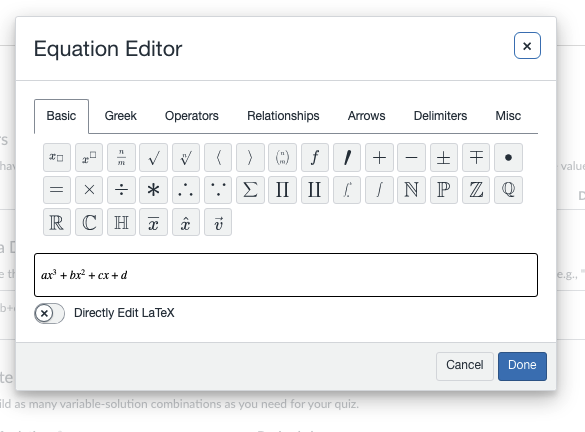This screenshot has width=585, height=432.
Task: Insert the italic f function symbol
Action: (x=315, y=157)
